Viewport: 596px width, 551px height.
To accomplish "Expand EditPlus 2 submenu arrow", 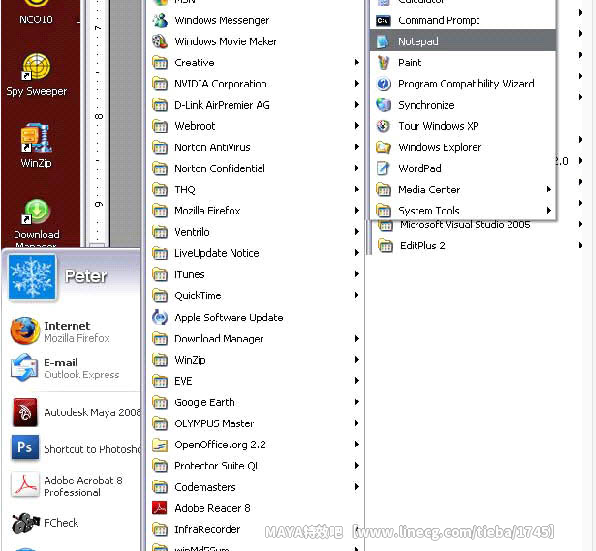I will [x=580, y=245].
